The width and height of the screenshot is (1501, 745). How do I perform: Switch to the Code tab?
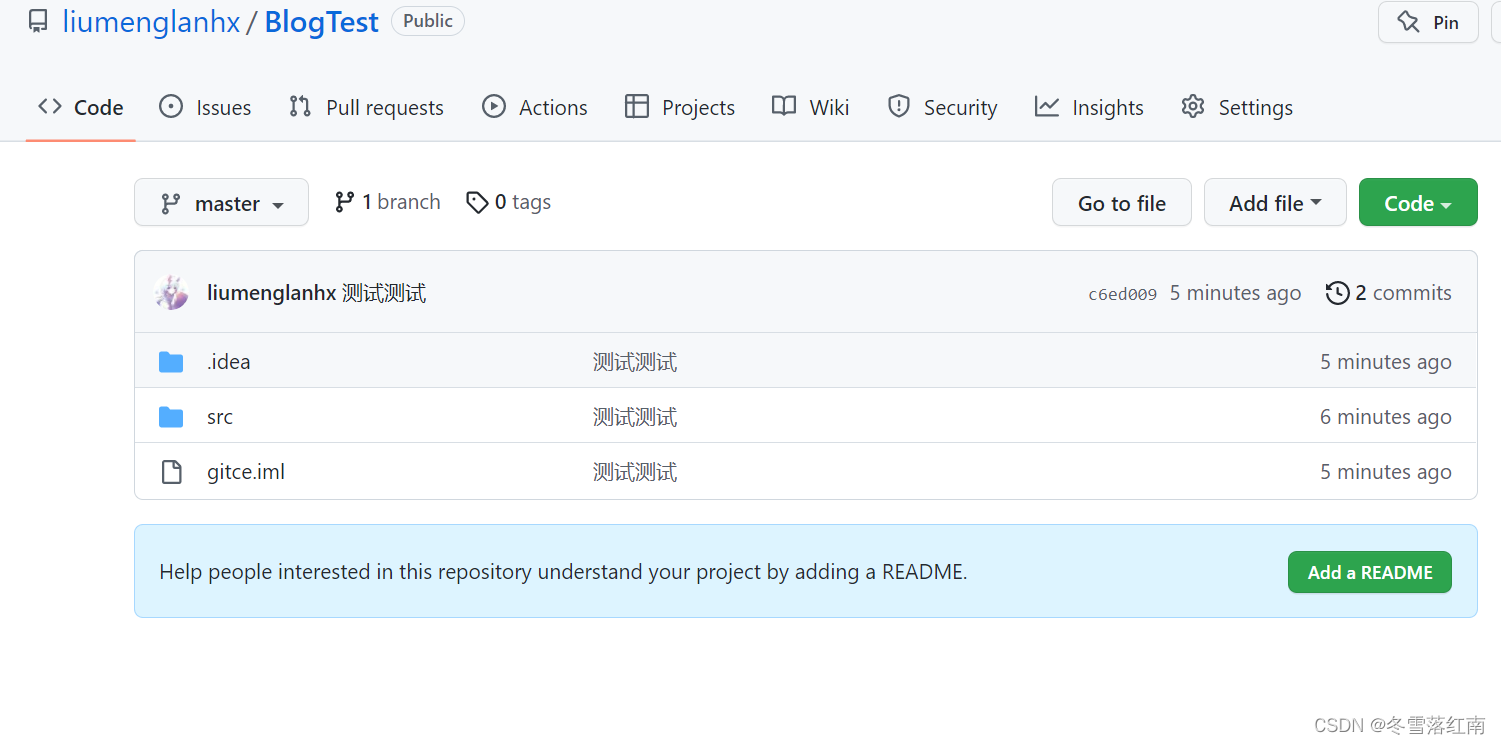(x=81, y=107)
